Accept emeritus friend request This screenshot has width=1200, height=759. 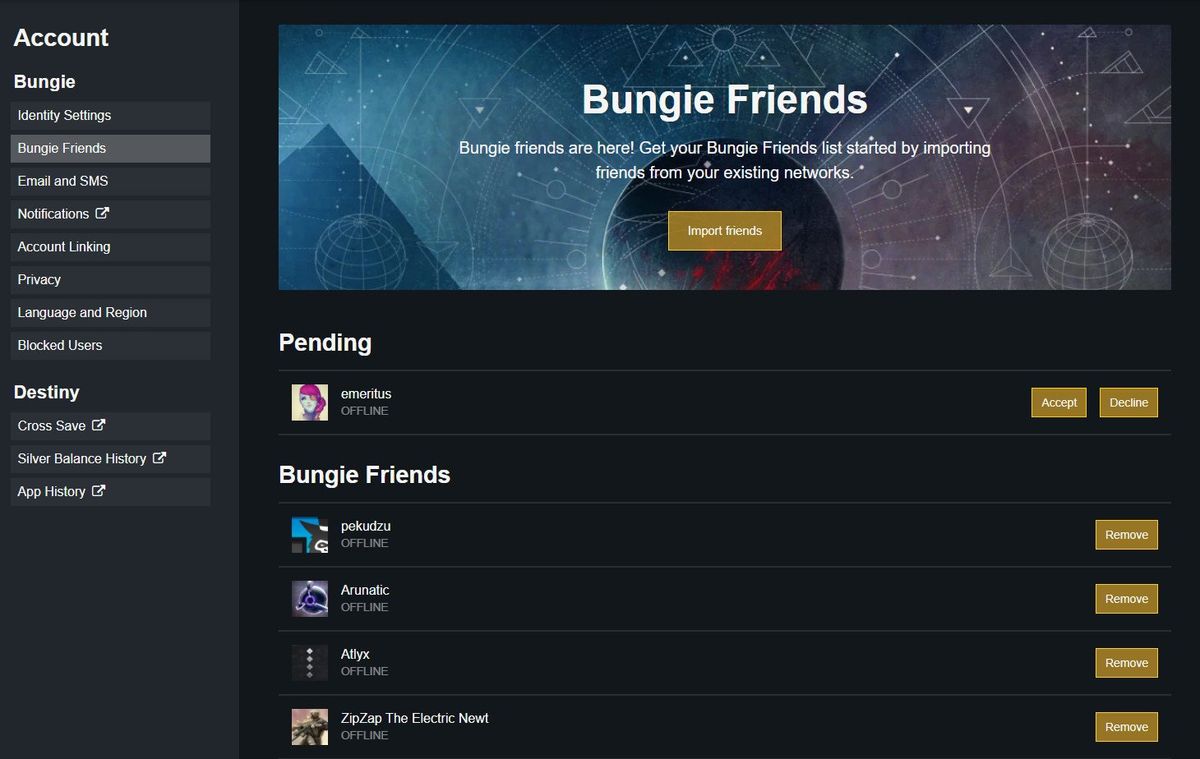tap(1059, 402)
